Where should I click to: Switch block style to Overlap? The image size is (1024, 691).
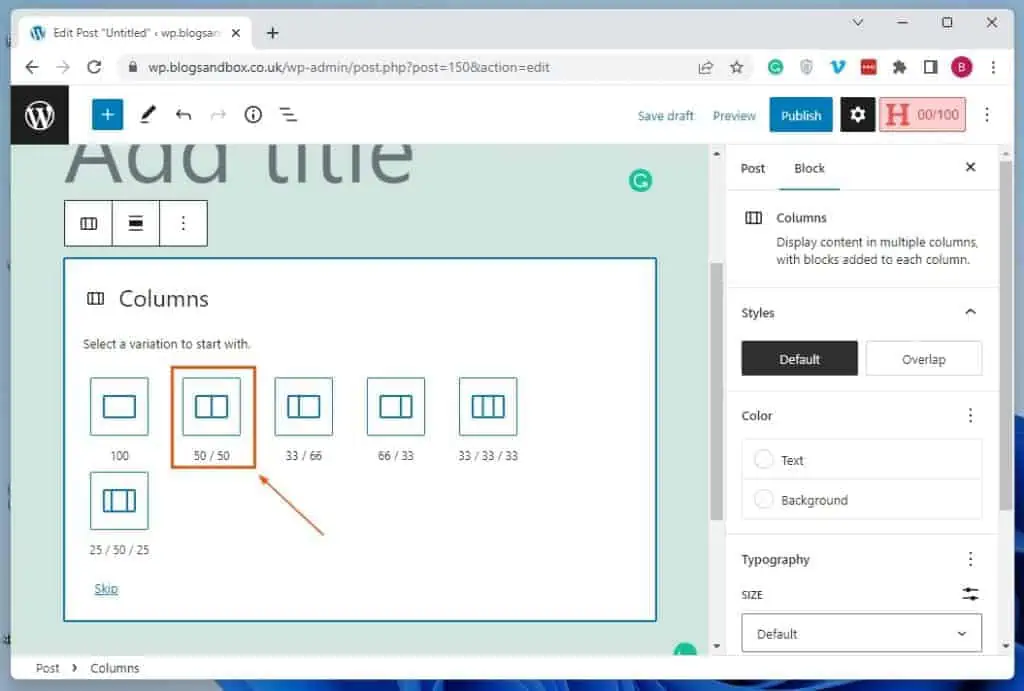pos(923,358)
